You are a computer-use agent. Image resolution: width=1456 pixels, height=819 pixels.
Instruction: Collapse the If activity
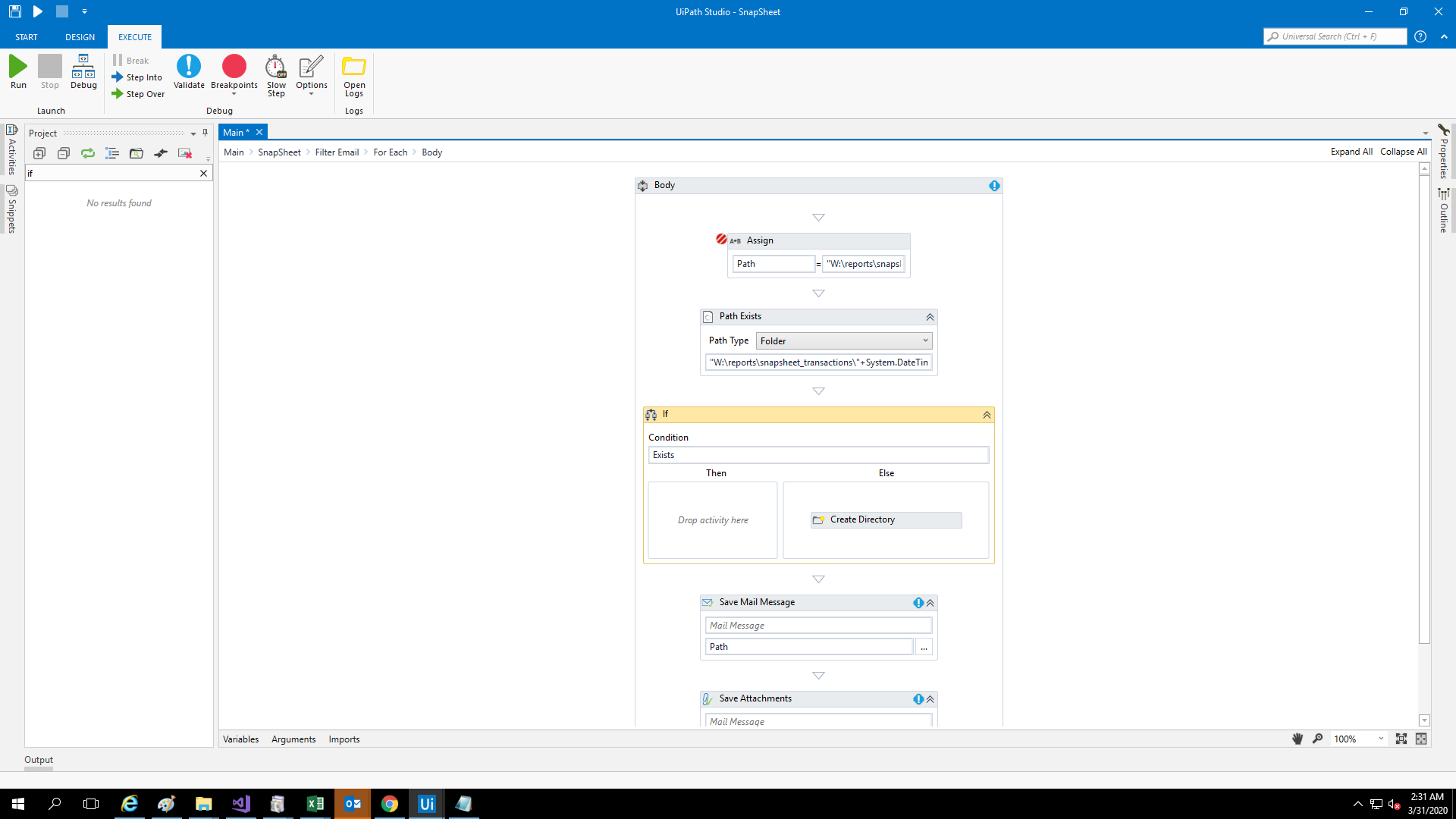(x=987, y=415)
